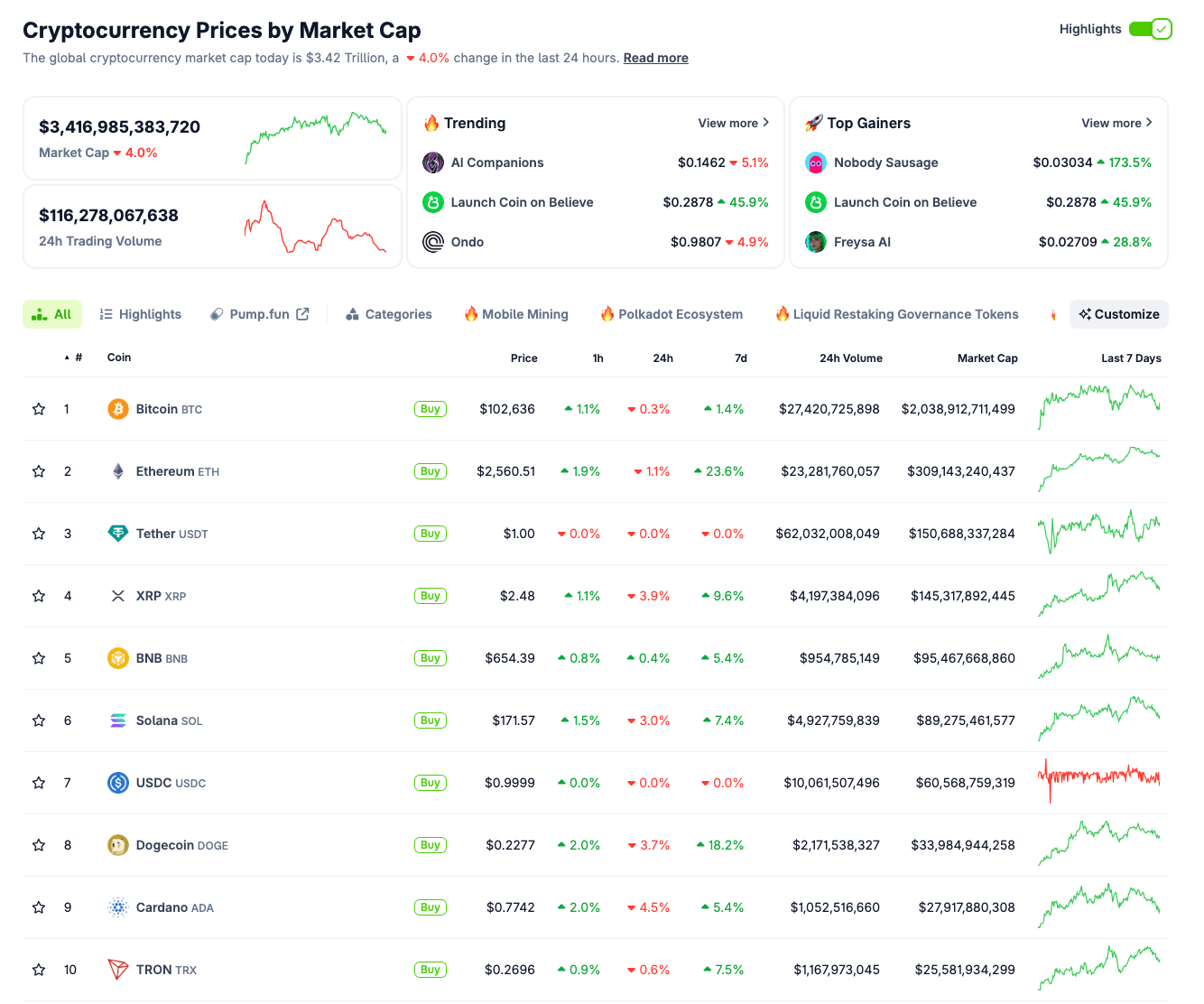Sort table by 1h change column
The width and height of the screenshot is (1204, 1004).
(x=597, y=358)
